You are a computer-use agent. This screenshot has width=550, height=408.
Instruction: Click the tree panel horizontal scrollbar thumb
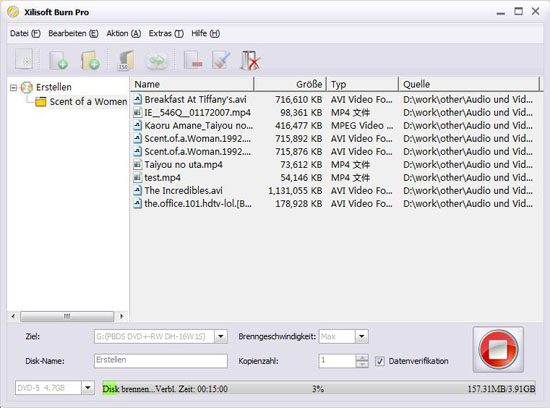tap(67, 316)
